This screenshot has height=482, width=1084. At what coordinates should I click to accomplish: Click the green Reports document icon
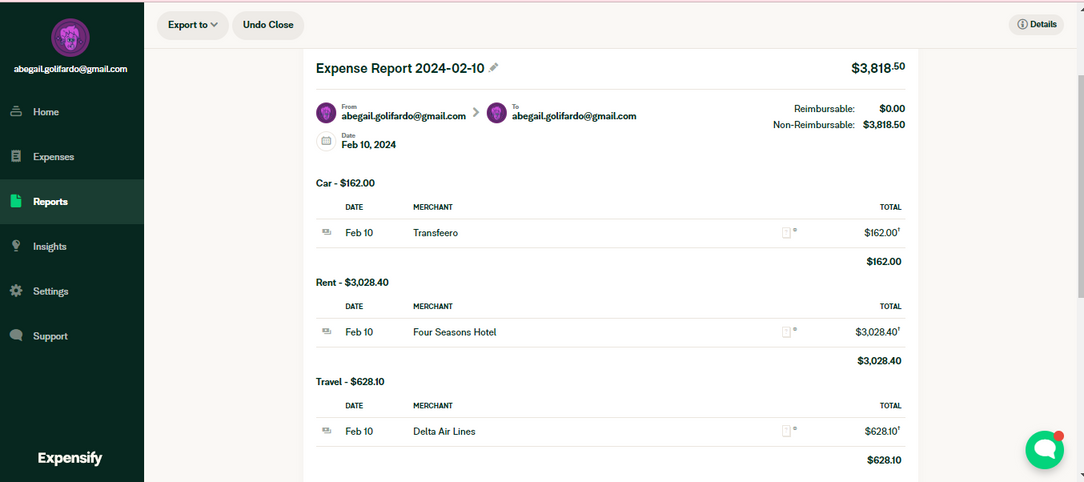click(x=16, y=201)
